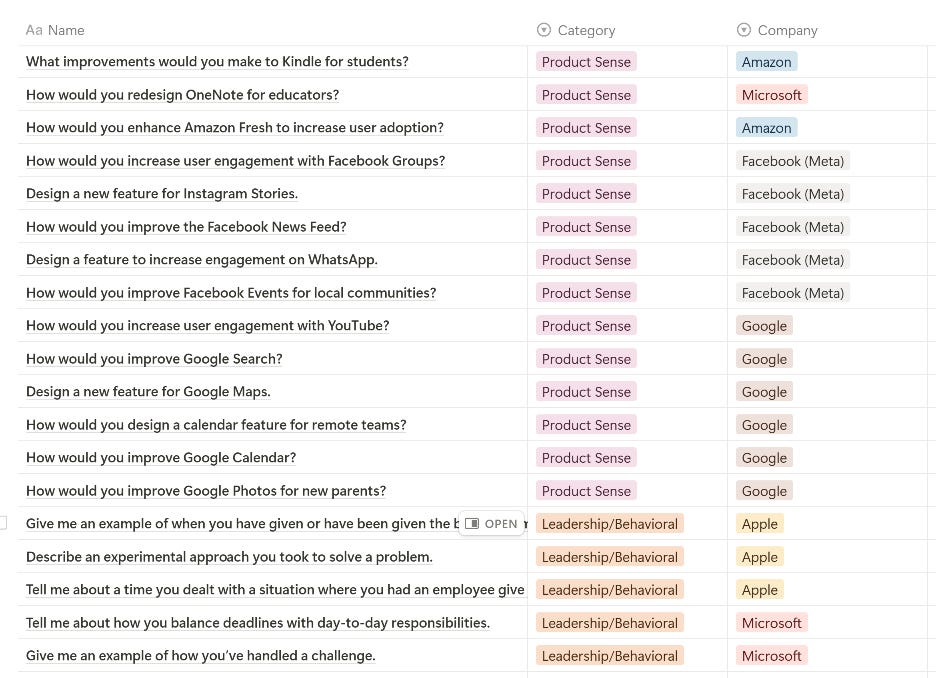Open the OneNote for educators question
The width and height of the screenshot is (936, 678).
(x=182, y=94)
